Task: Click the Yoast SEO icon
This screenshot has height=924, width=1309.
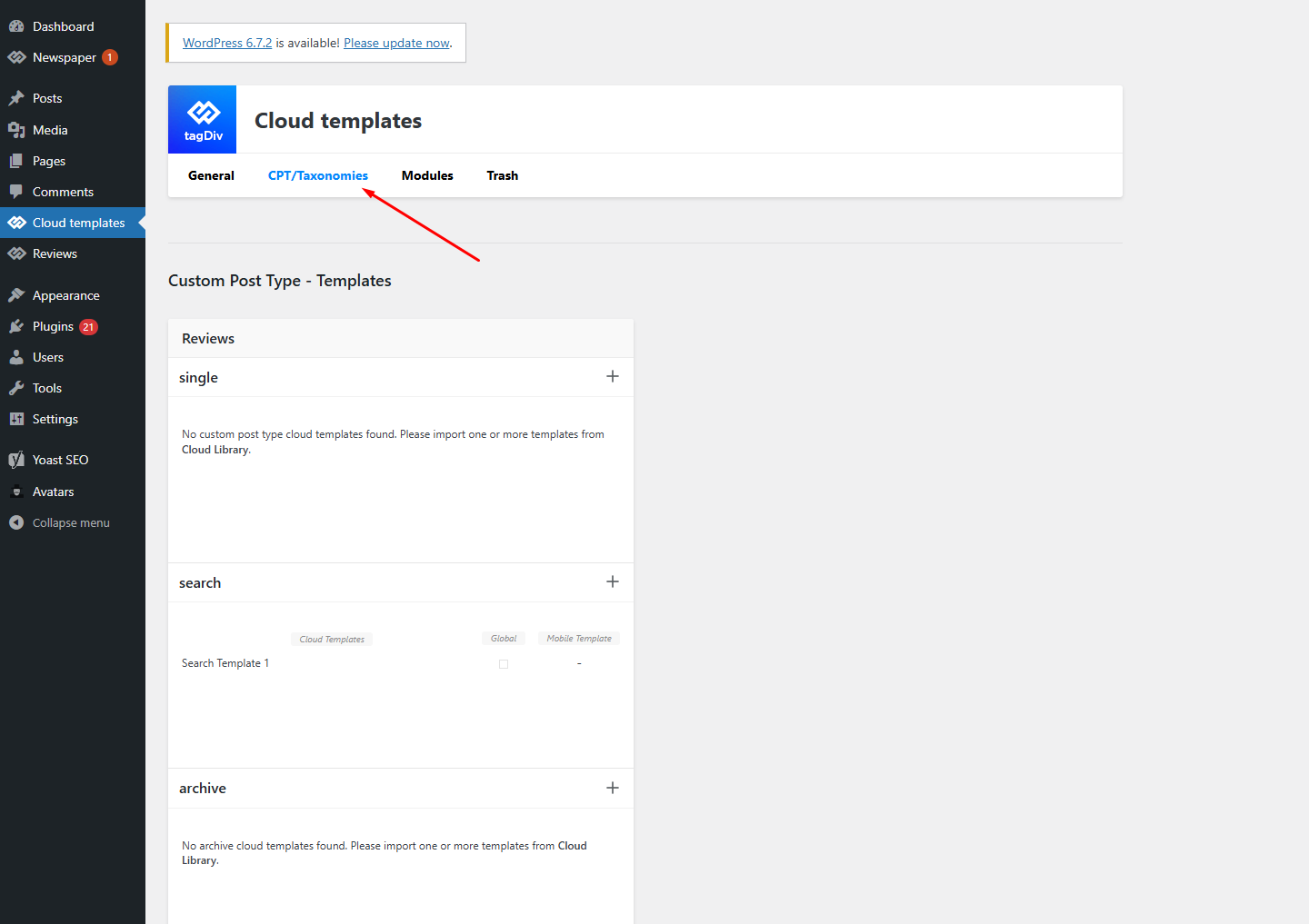Action: pos(16,460)
